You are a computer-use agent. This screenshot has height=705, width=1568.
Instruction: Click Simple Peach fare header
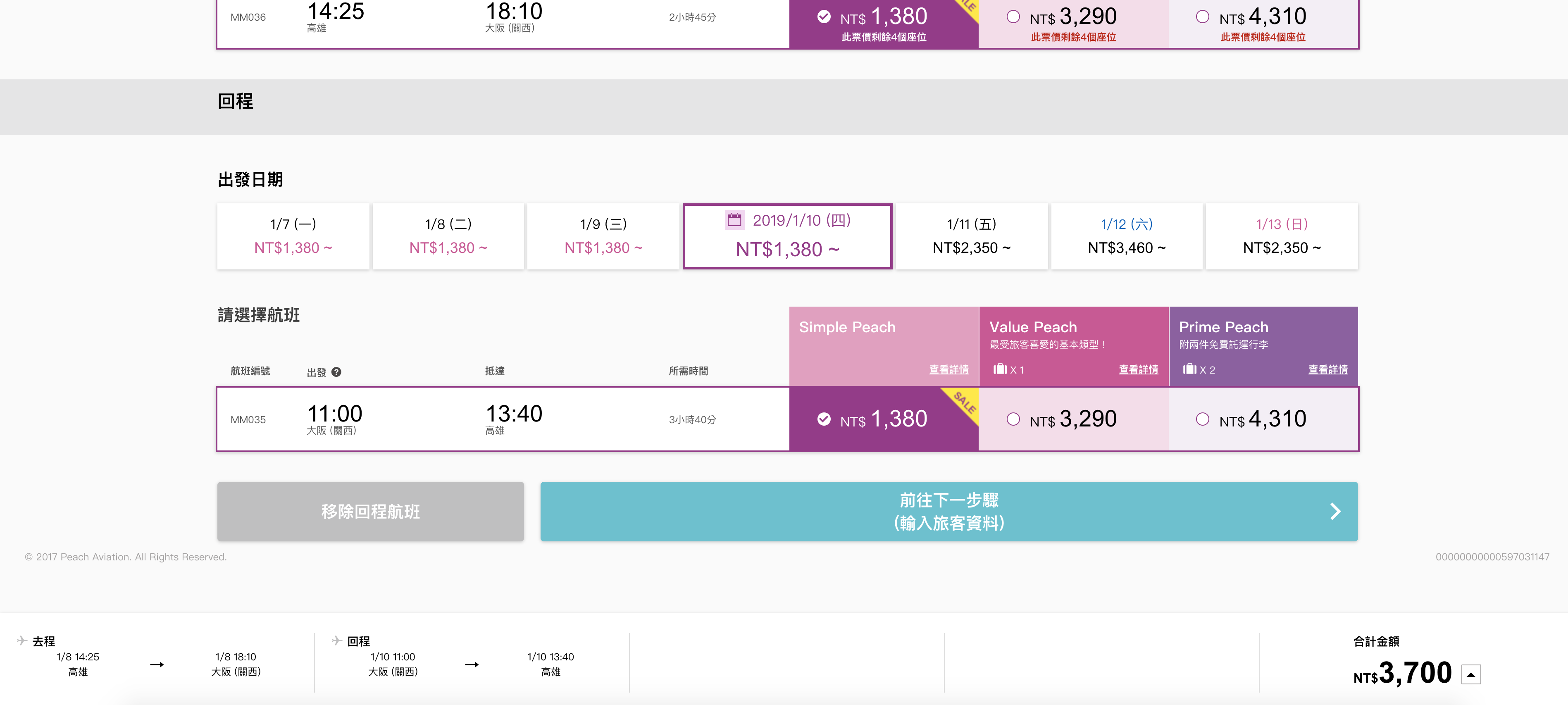[884, 346]
